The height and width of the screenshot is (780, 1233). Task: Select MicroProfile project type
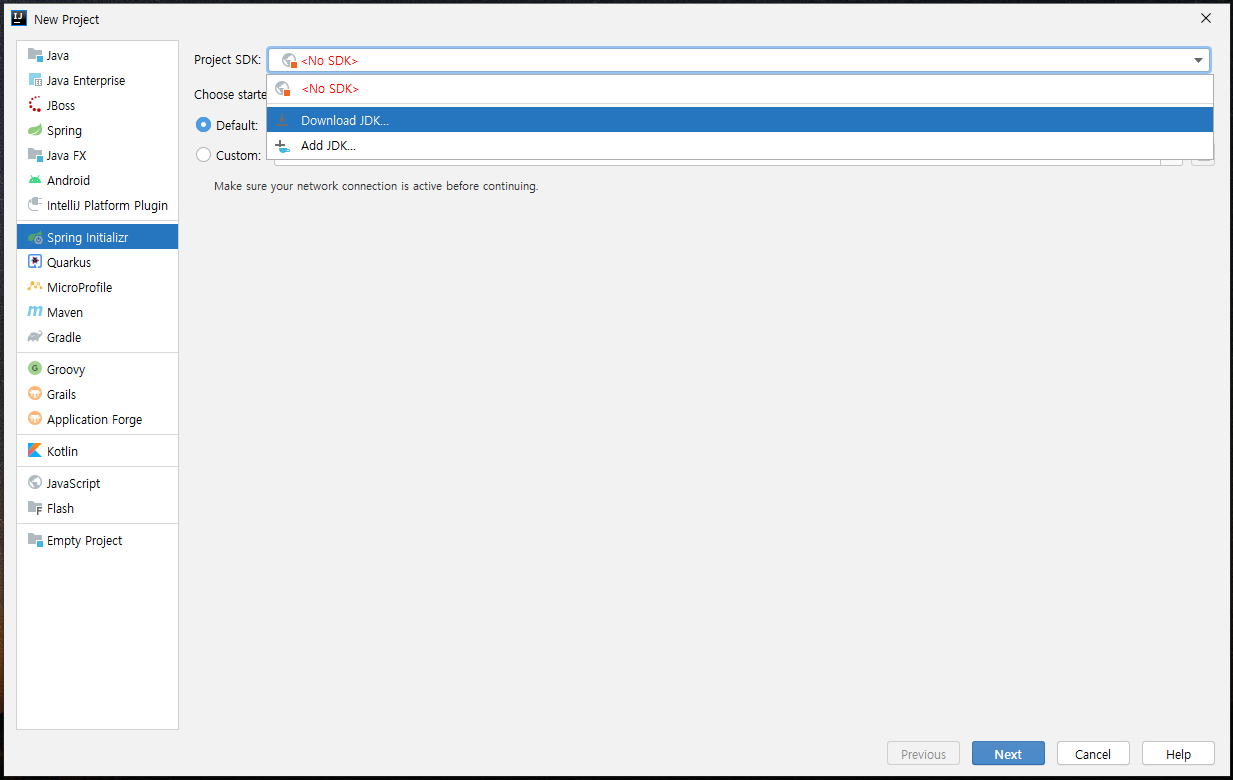tap(97, 287)
